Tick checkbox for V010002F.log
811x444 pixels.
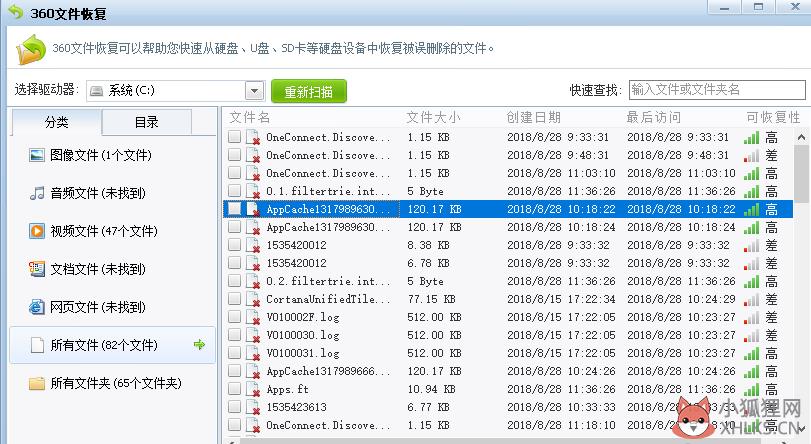pos(235,317)
